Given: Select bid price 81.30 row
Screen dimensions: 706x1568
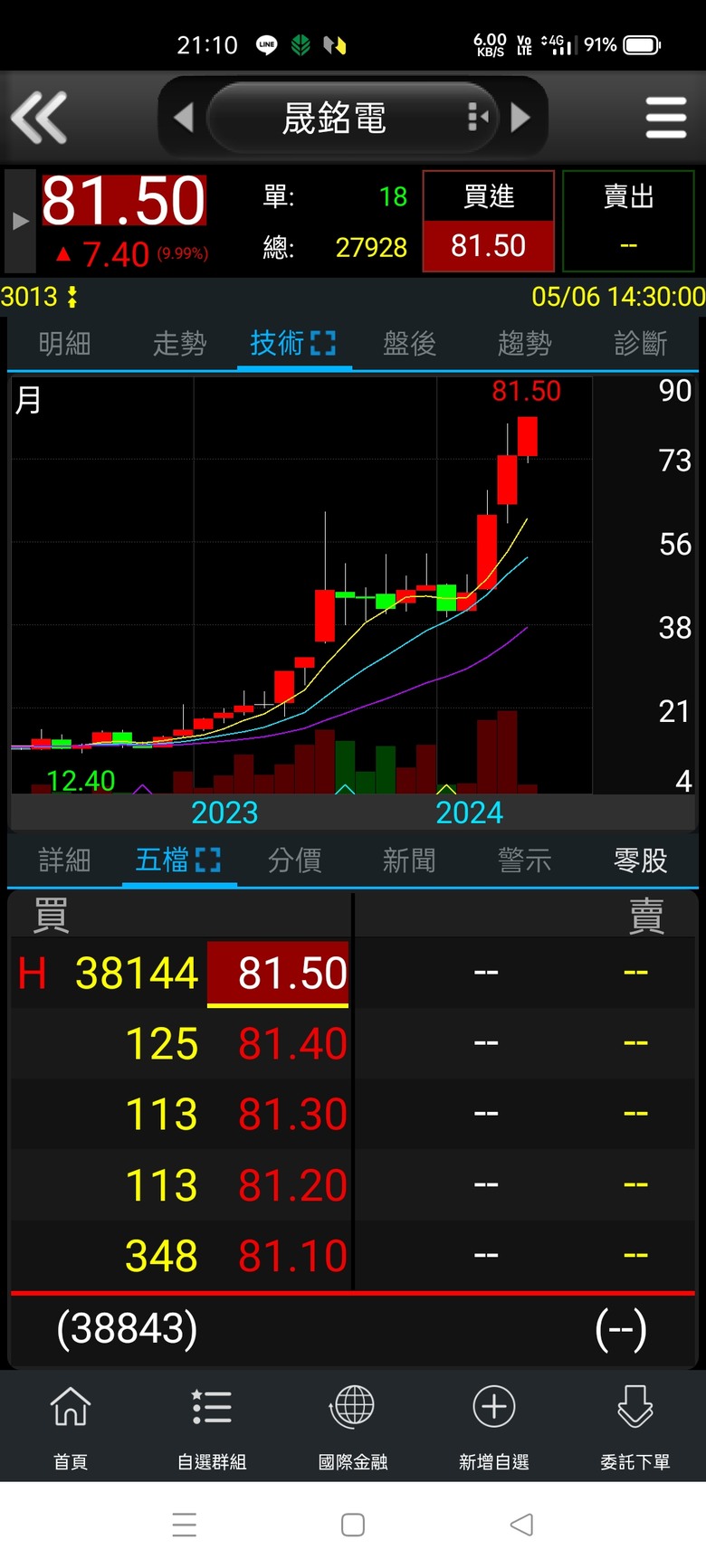Looking at the screenshot, I should 292,1115.
